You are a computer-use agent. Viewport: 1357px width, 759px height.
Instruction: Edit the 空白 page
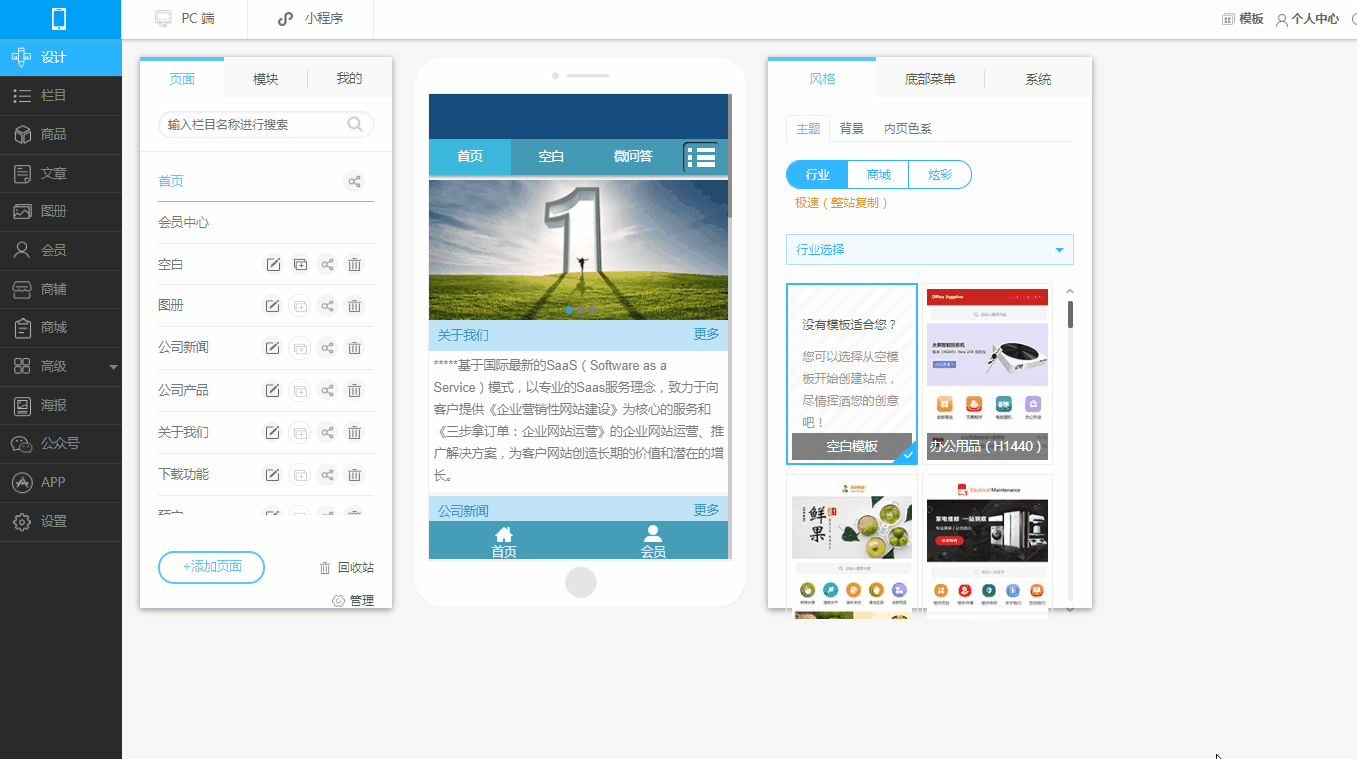(272, 265)
